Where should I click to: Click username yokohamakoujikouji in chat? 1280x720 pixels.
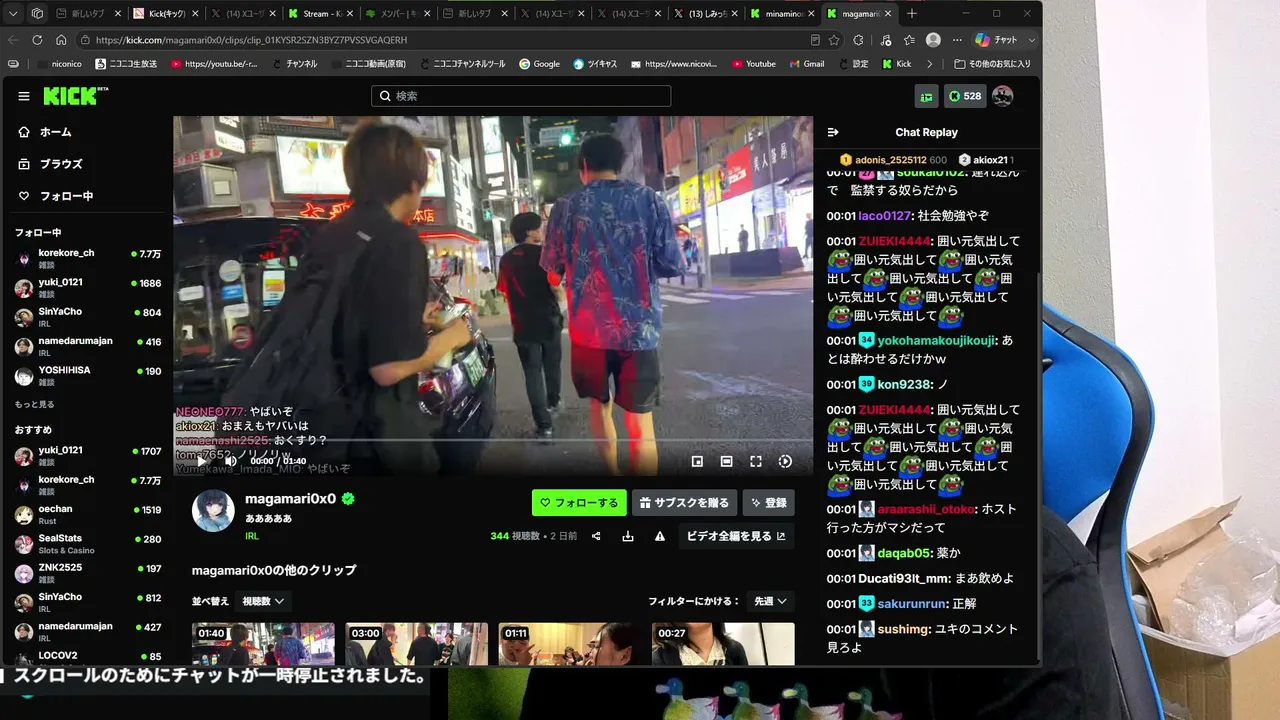pyautogui.click(x=936, y=340)
